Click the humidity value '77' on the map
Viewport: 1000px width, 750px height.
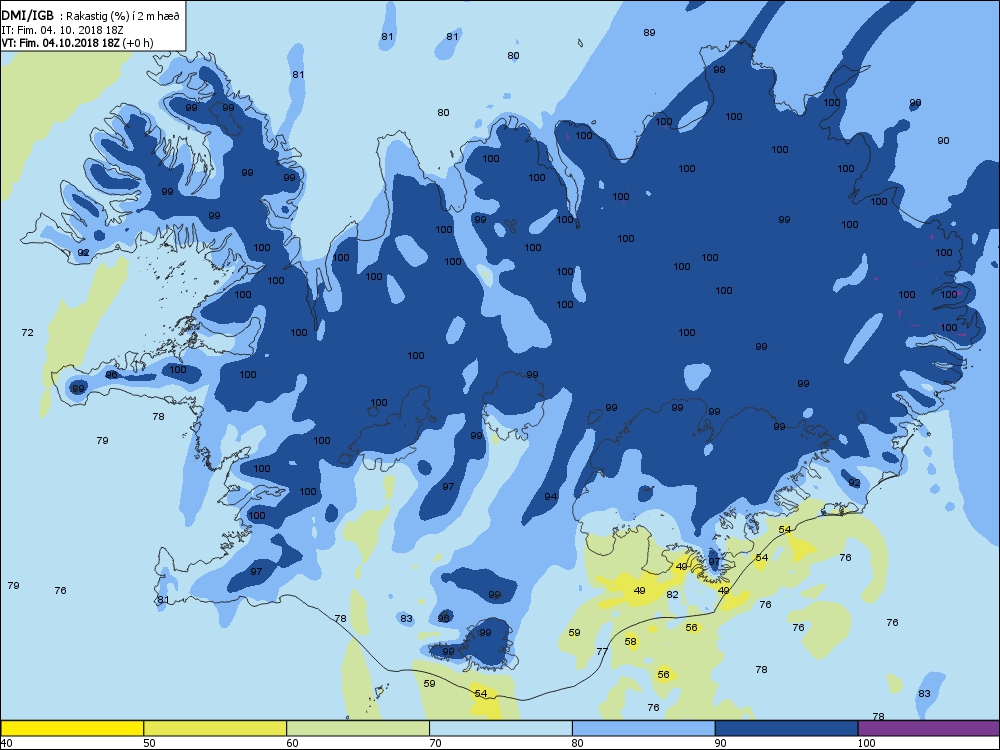coord(602,651)
